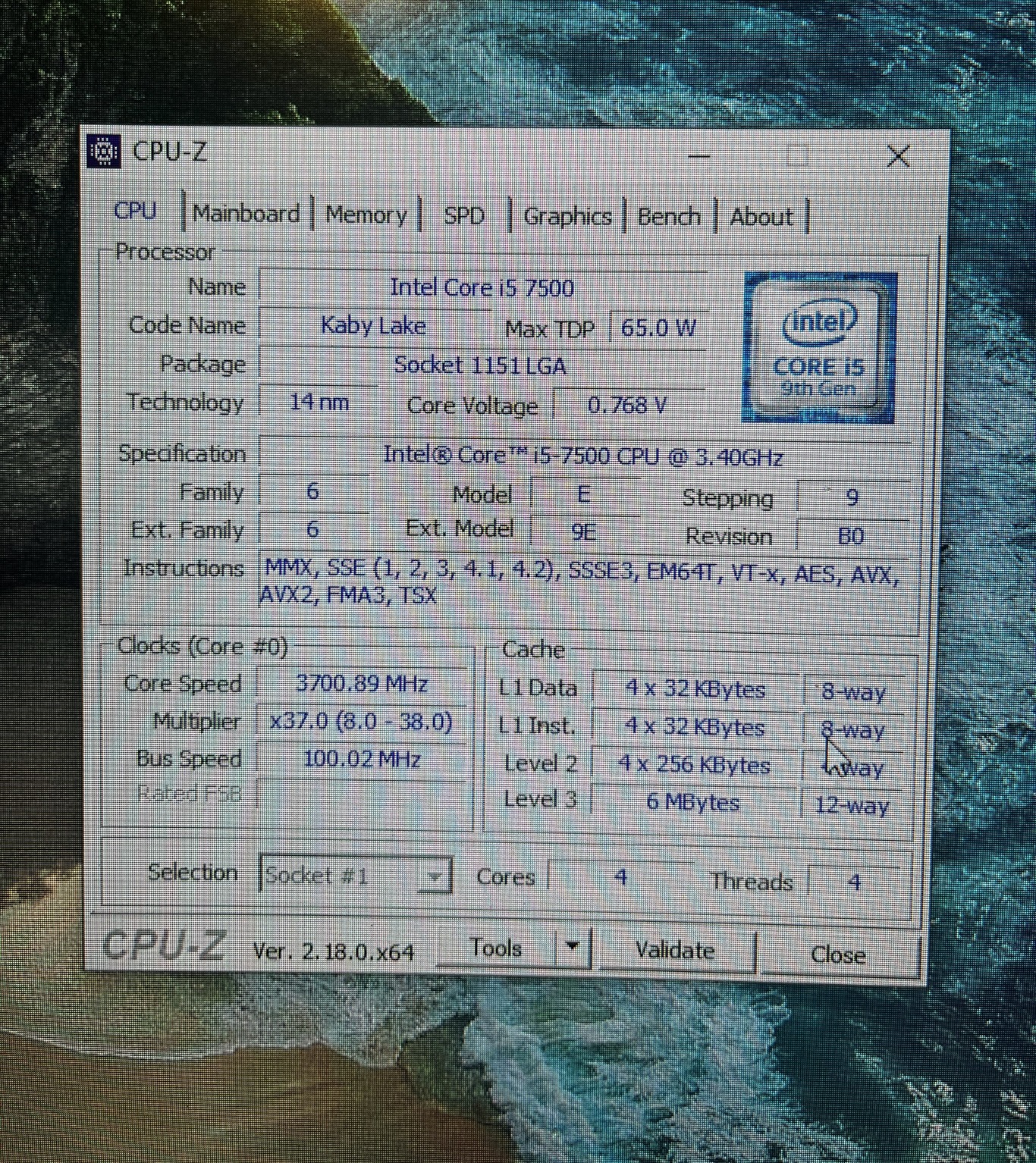Click the Revision value B0
This screenshot has width=1036, height=1163.
pos(851,536)
